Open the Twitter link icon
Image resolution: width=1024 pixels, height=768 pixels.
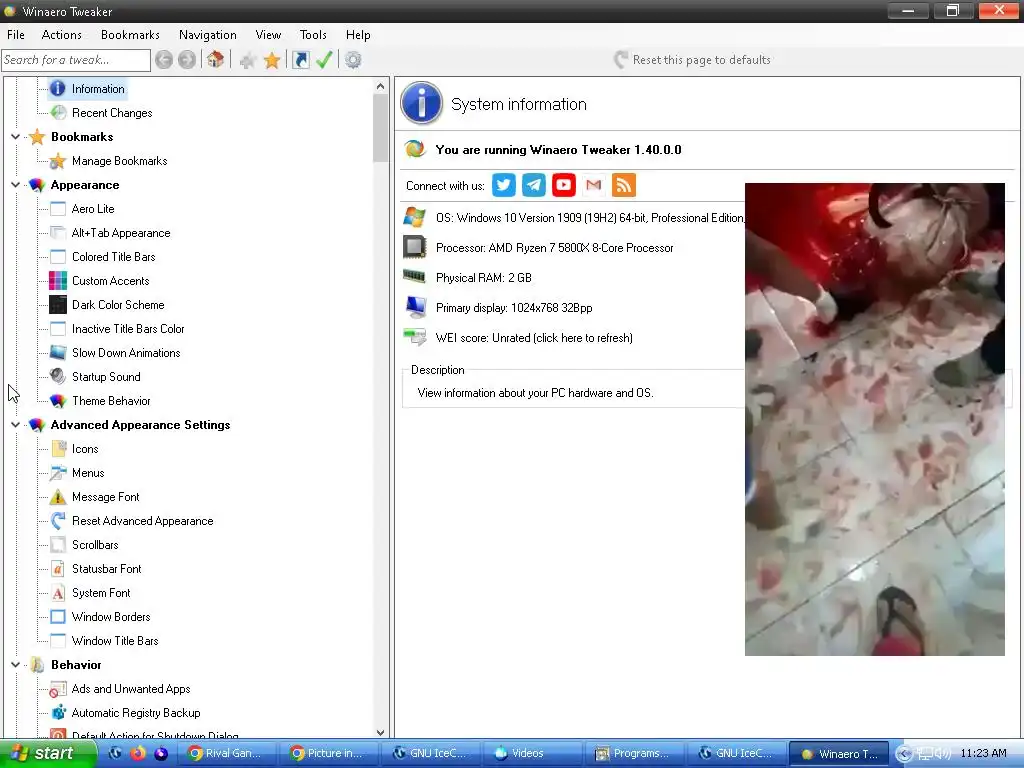coord(504,185)
